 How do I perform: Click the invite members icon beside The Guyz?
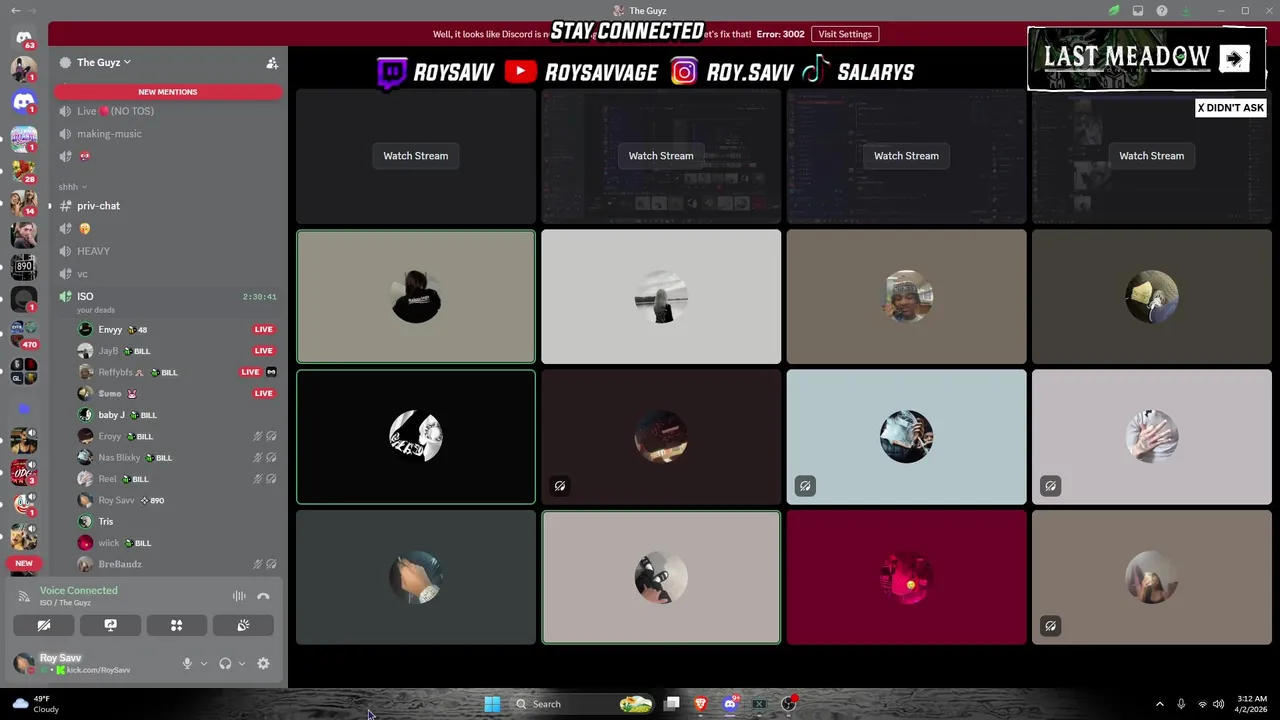click(x=271, y=62)
